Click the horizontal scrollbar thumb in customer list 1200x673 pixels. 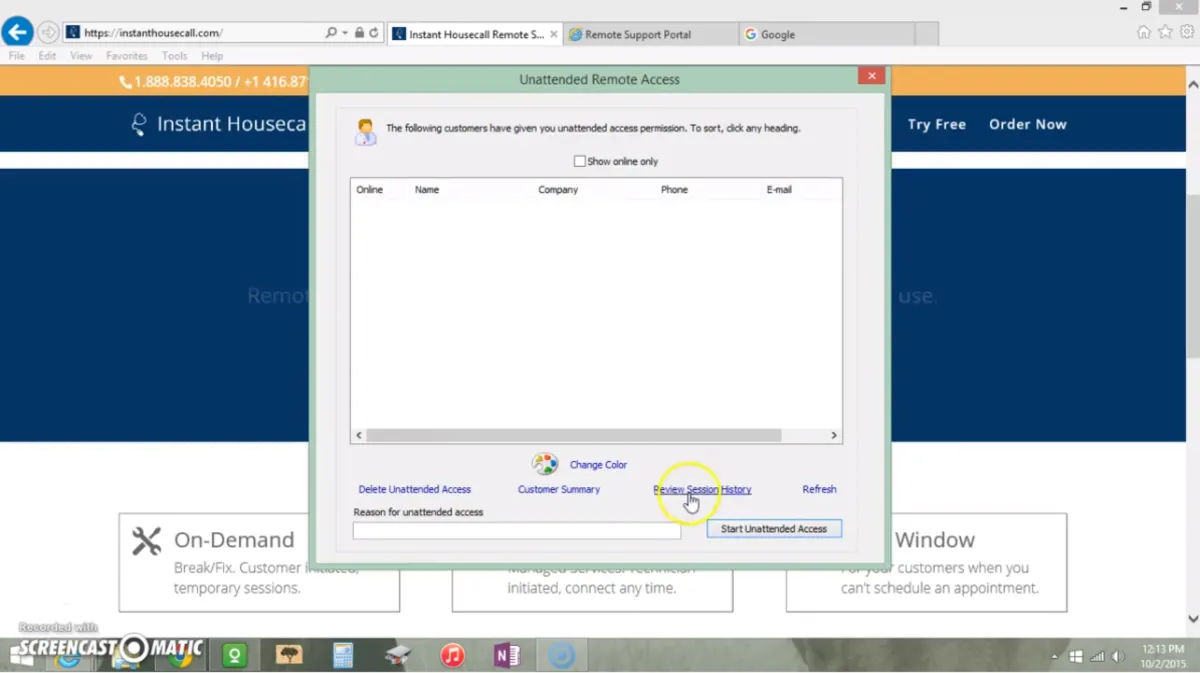(573, 436)
